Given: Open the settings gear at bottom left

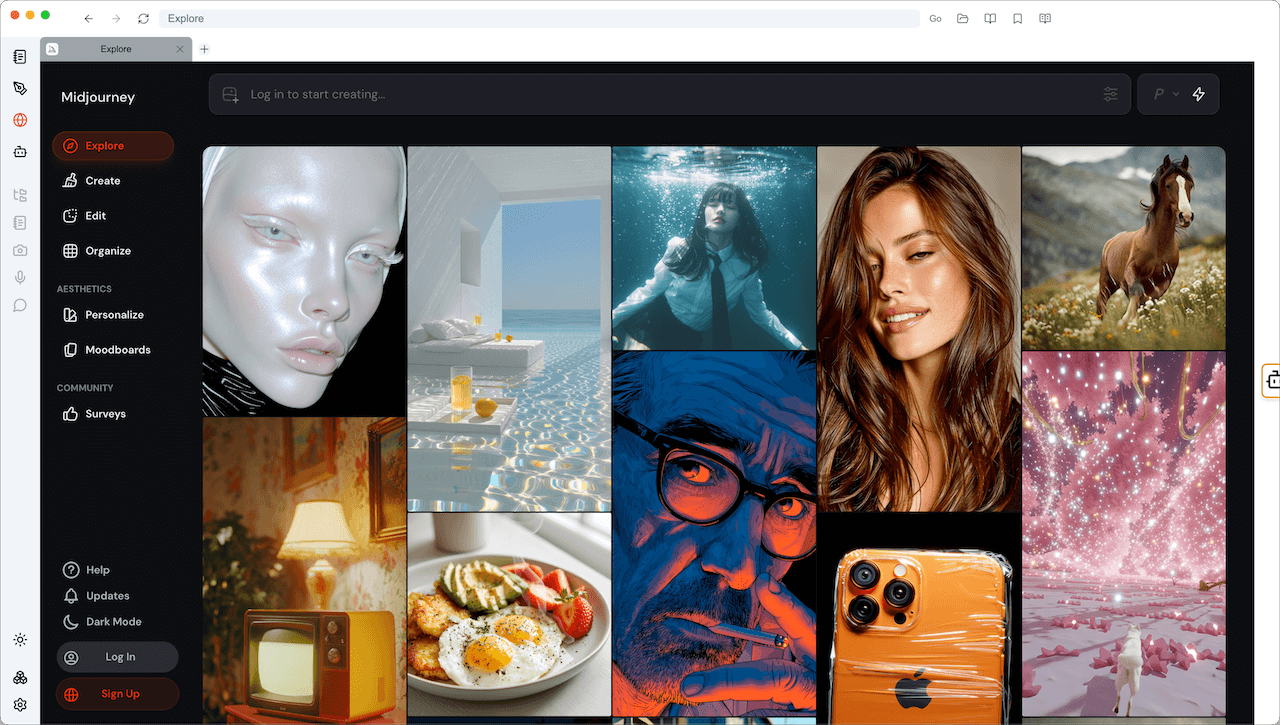Looking at the screenshot, I should point(20,705).
